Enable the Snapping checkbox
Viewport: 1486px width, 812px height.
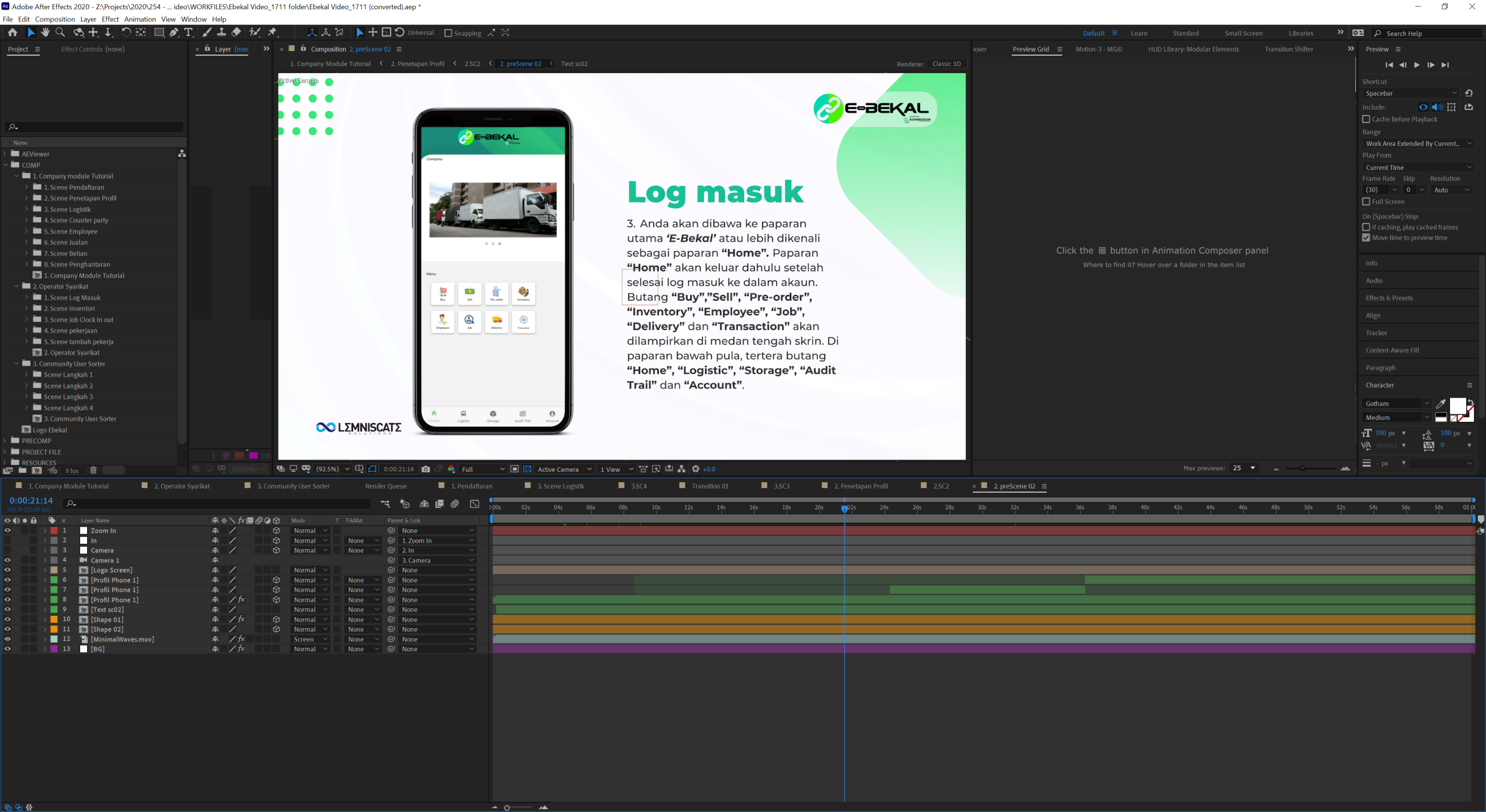(x=448, y=33)
